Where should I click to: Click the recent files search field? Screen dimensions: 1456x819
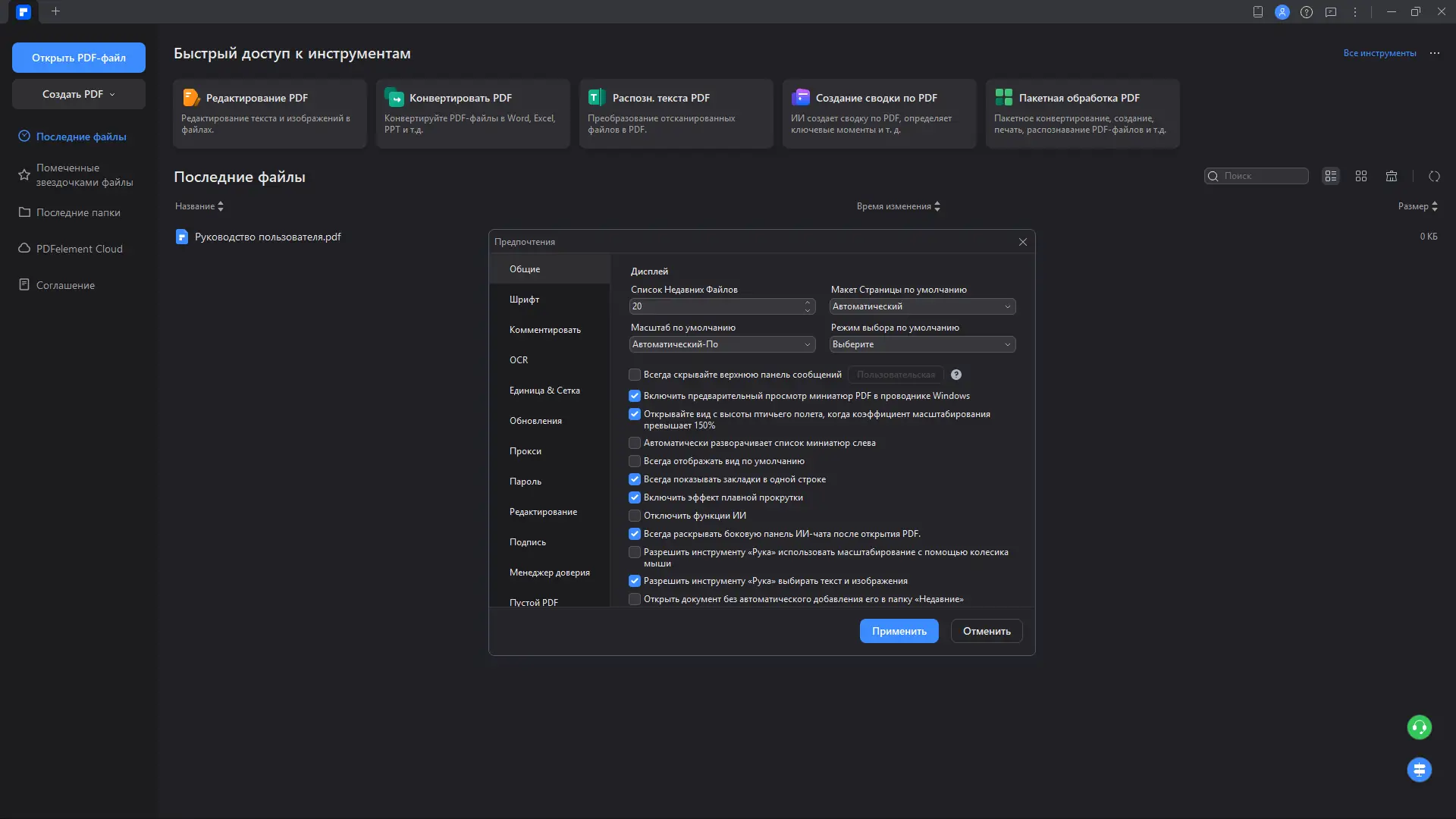click(1263, 176)
